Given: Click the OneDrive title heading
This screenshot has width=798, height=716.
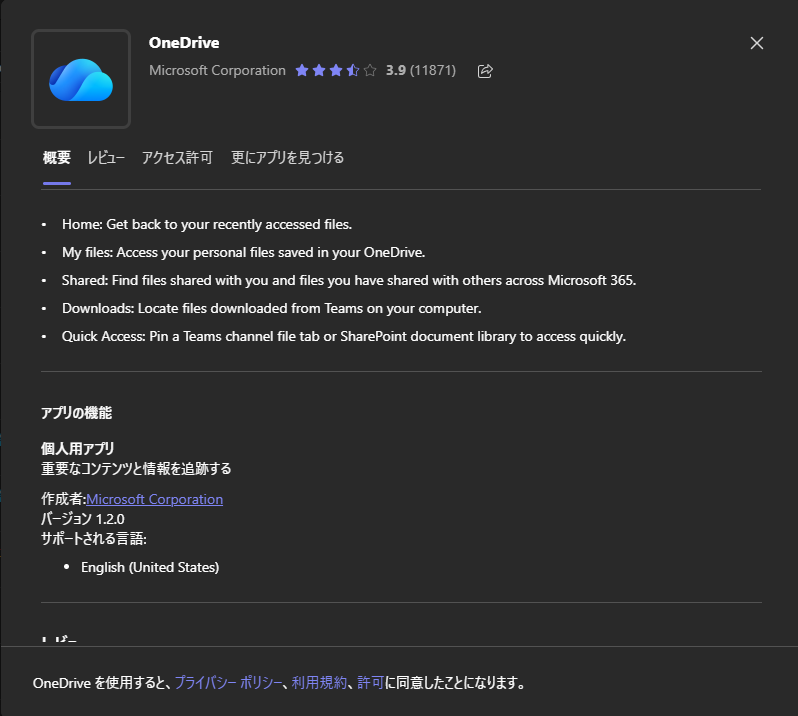Looking at the screenshot, I should tap(184, 43).
